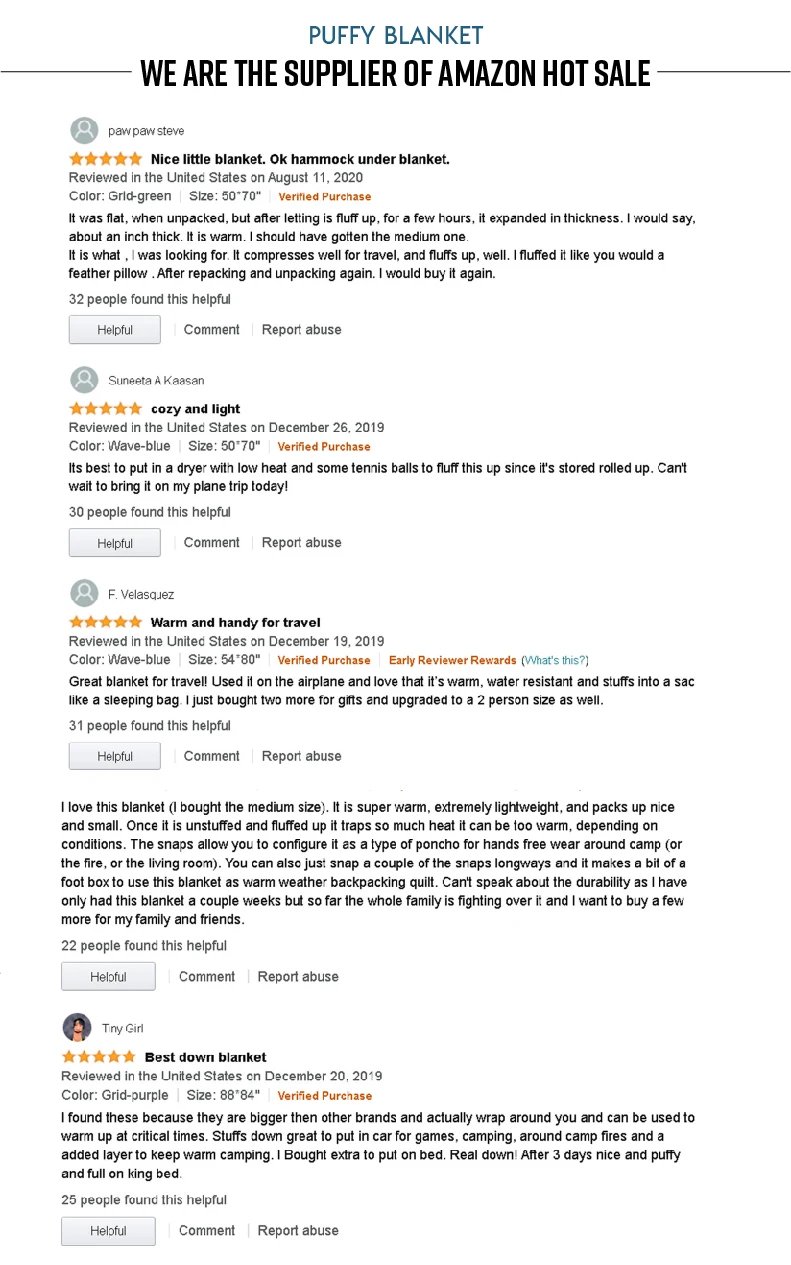The height and width of the screenshot is (1265, 791).
Task: Report abuse on F. Velasquez's review
Action: click(x=301, y=756)
